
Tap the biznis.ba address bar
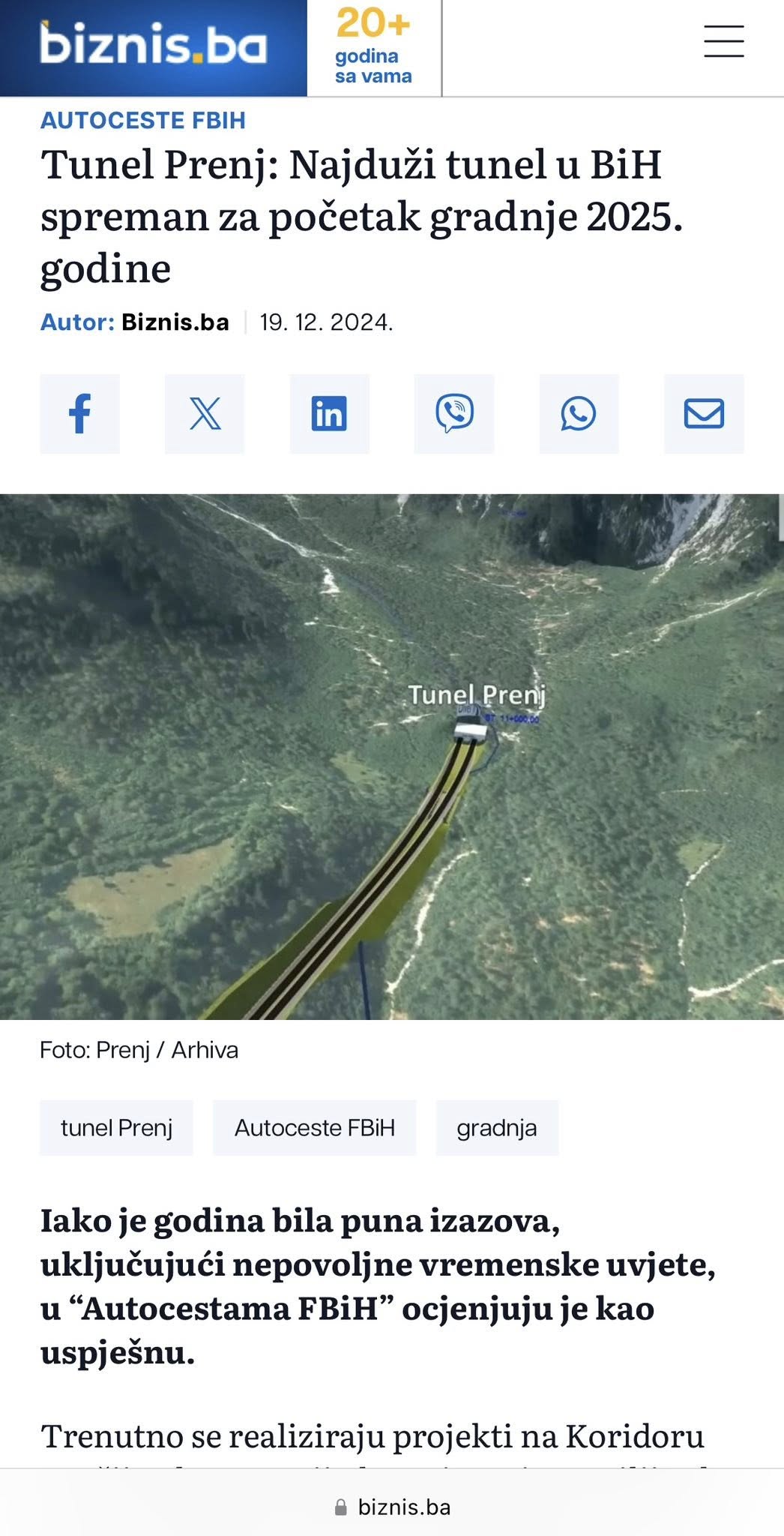(392, 1507)
